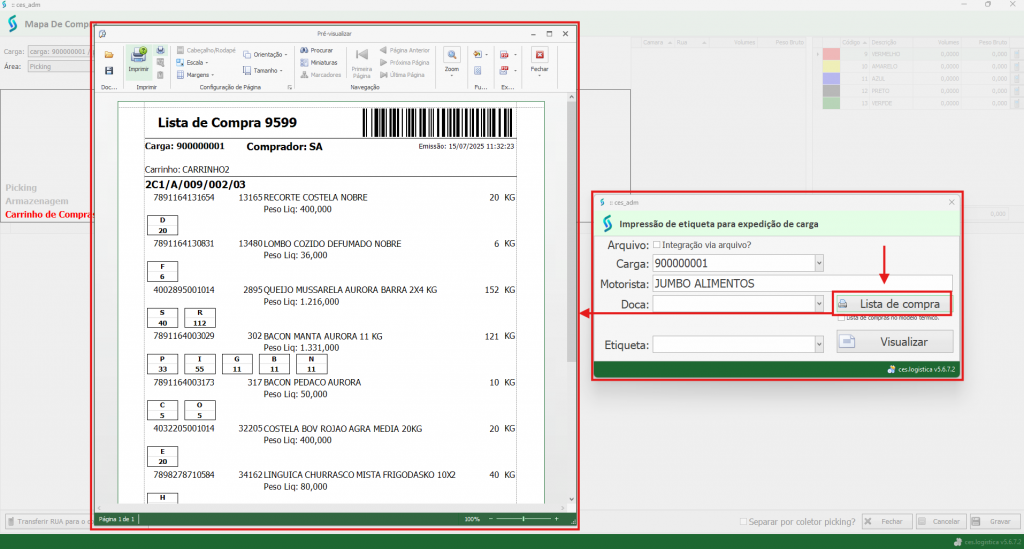
Task: Click the Lista de compra button
Action: click(x=891, y=304)
